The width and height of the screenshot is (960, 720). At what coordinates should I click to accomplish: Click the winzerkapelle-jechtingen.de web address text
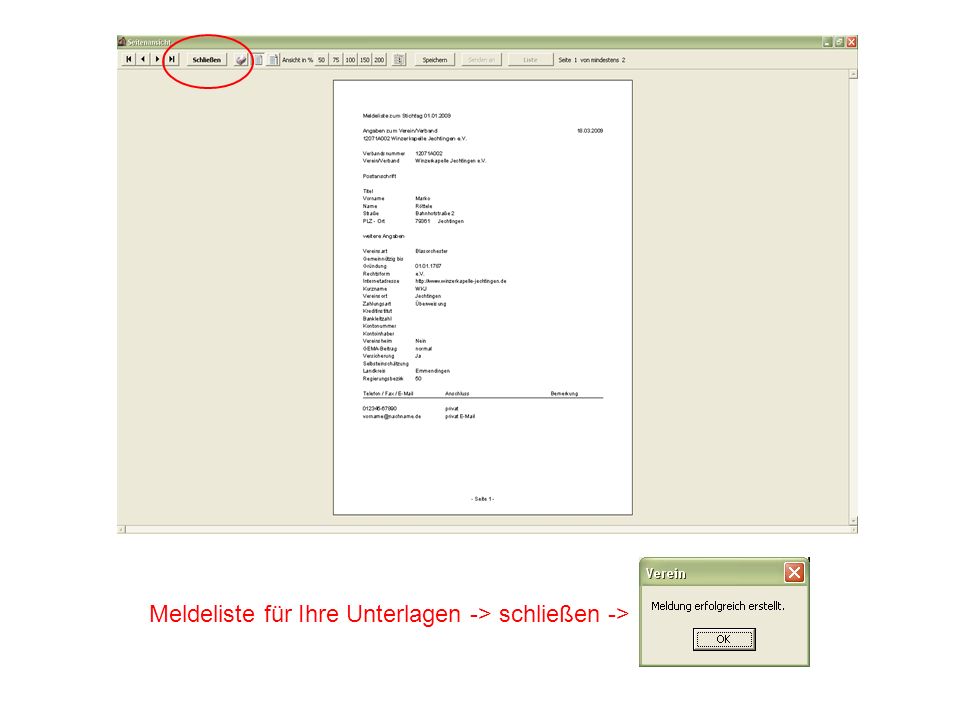point(460,281)
